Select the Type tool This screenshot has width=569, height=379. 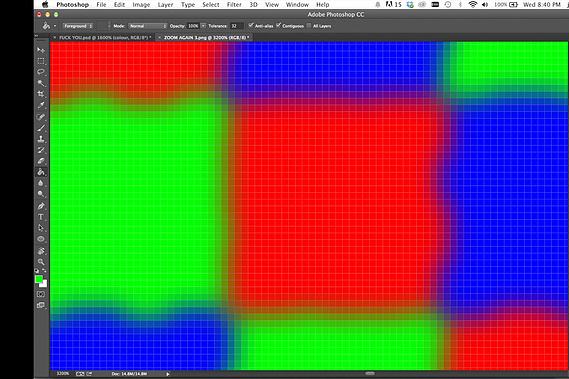click(41, 217)
